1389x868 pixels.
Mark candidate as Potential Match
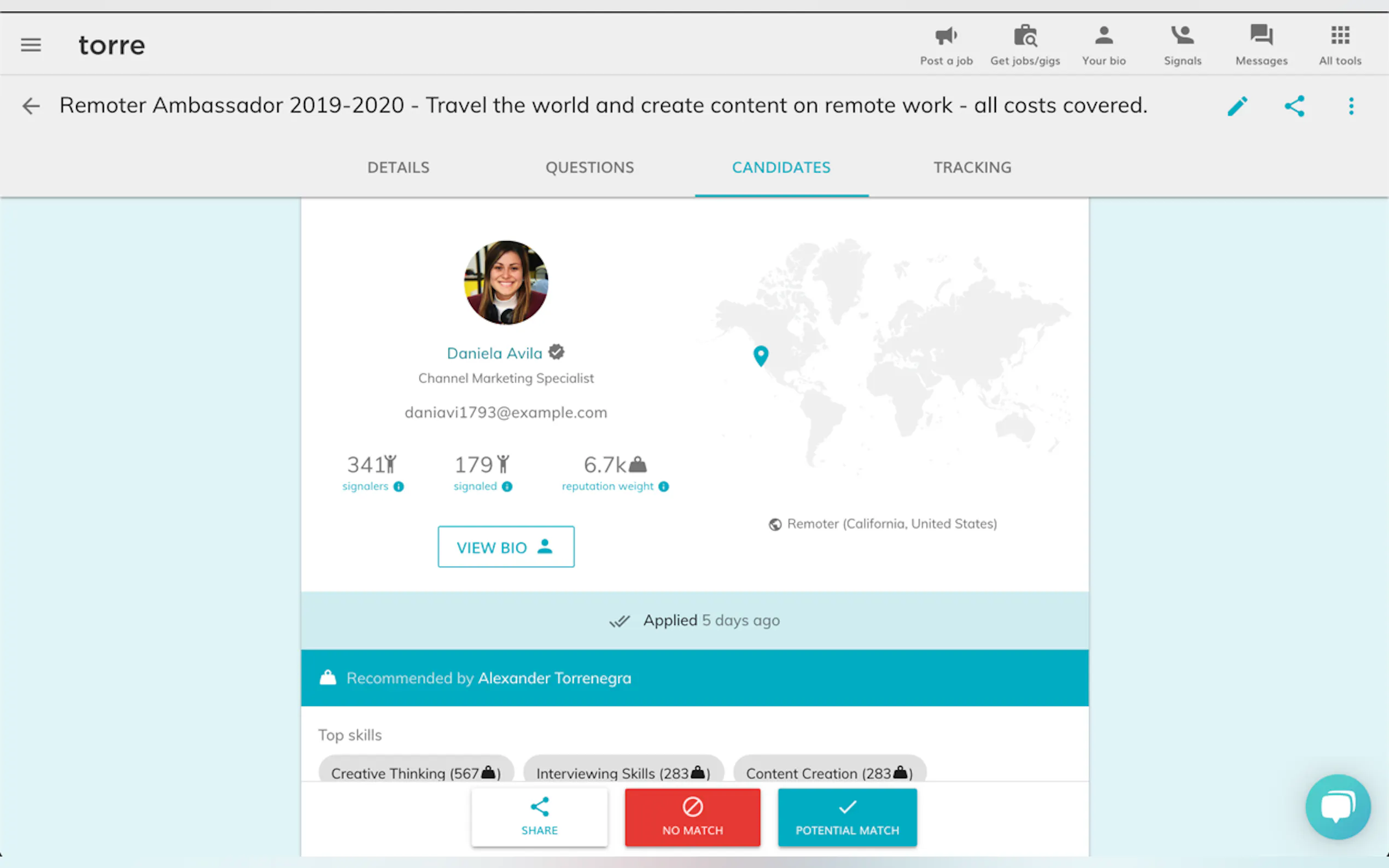point(847,816)
